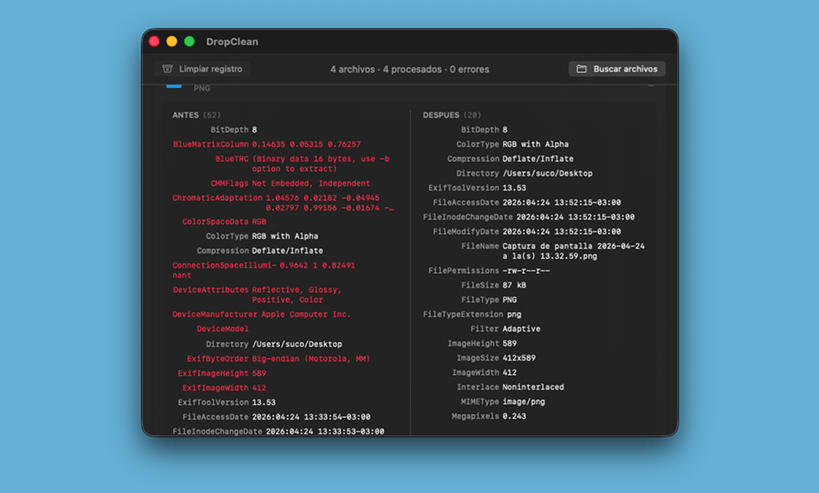Click the DeviceAttributes Reflective, Glossy row
The width and height of the screenshot is (819, 493).
pyautogui.click(x=257, y=295)
